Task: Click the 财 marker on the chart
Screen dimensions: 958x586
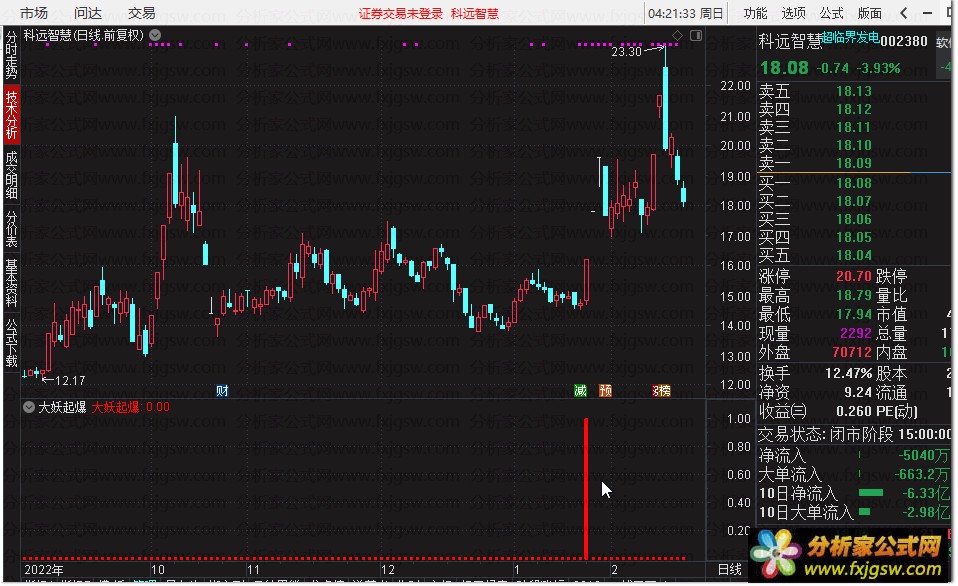Action: point(222,390)
